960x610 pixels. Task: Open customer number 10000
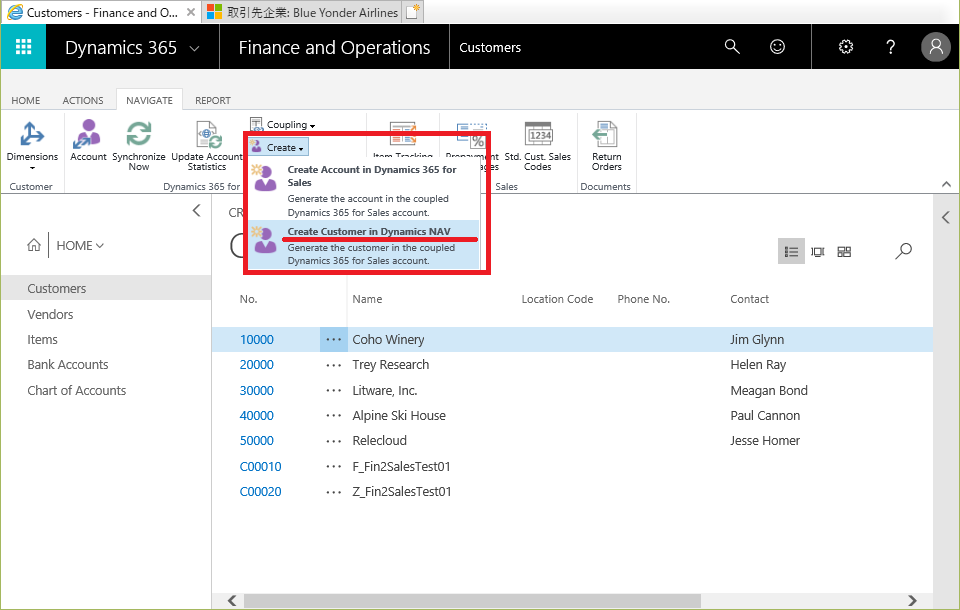coord(257,340)
